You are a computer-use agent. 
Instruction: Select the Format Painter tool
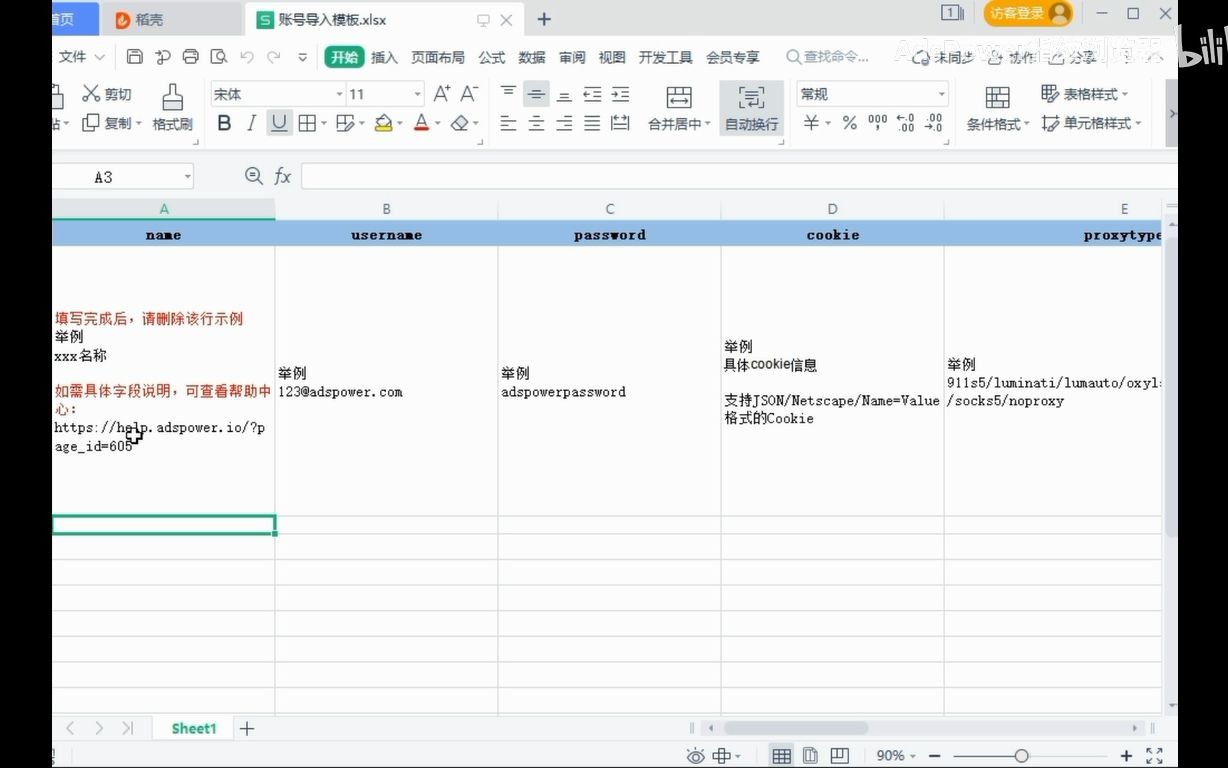(172, 104)
